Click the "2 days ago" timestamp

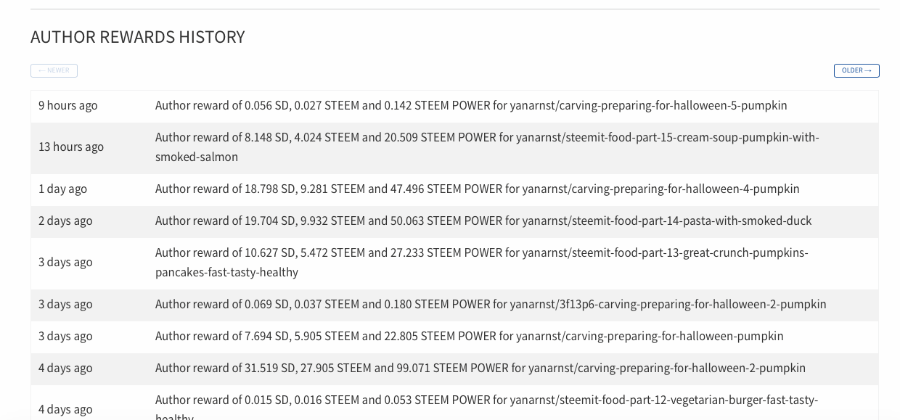point(65,220)
